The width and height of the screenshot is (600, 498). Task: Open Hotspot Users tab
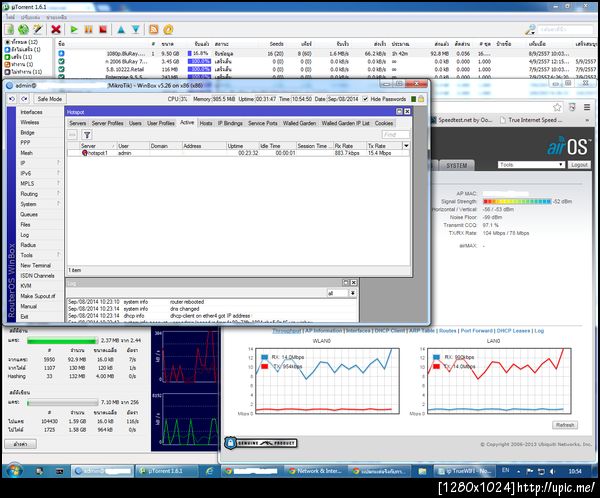pyautogui.click(x=135, y=123)
